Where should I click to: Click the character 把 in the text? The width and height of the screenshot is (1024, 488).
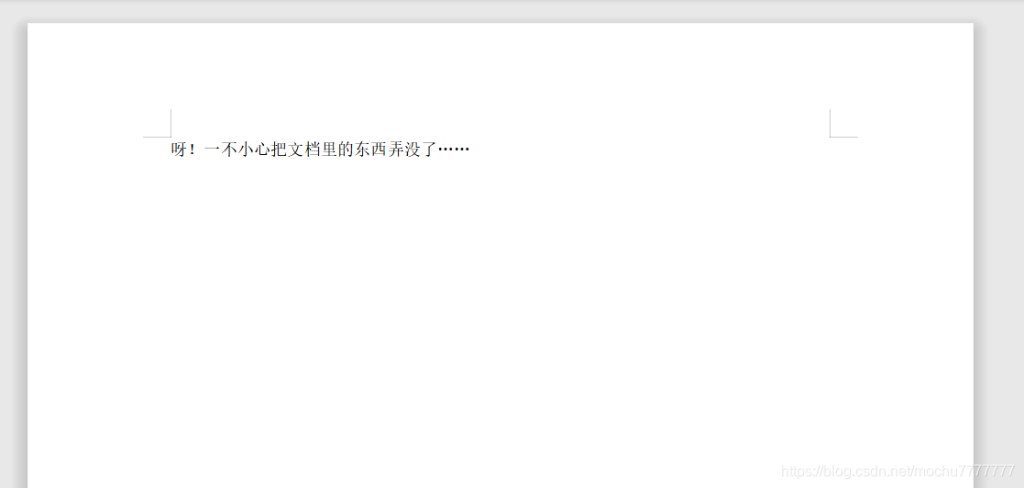278,150
